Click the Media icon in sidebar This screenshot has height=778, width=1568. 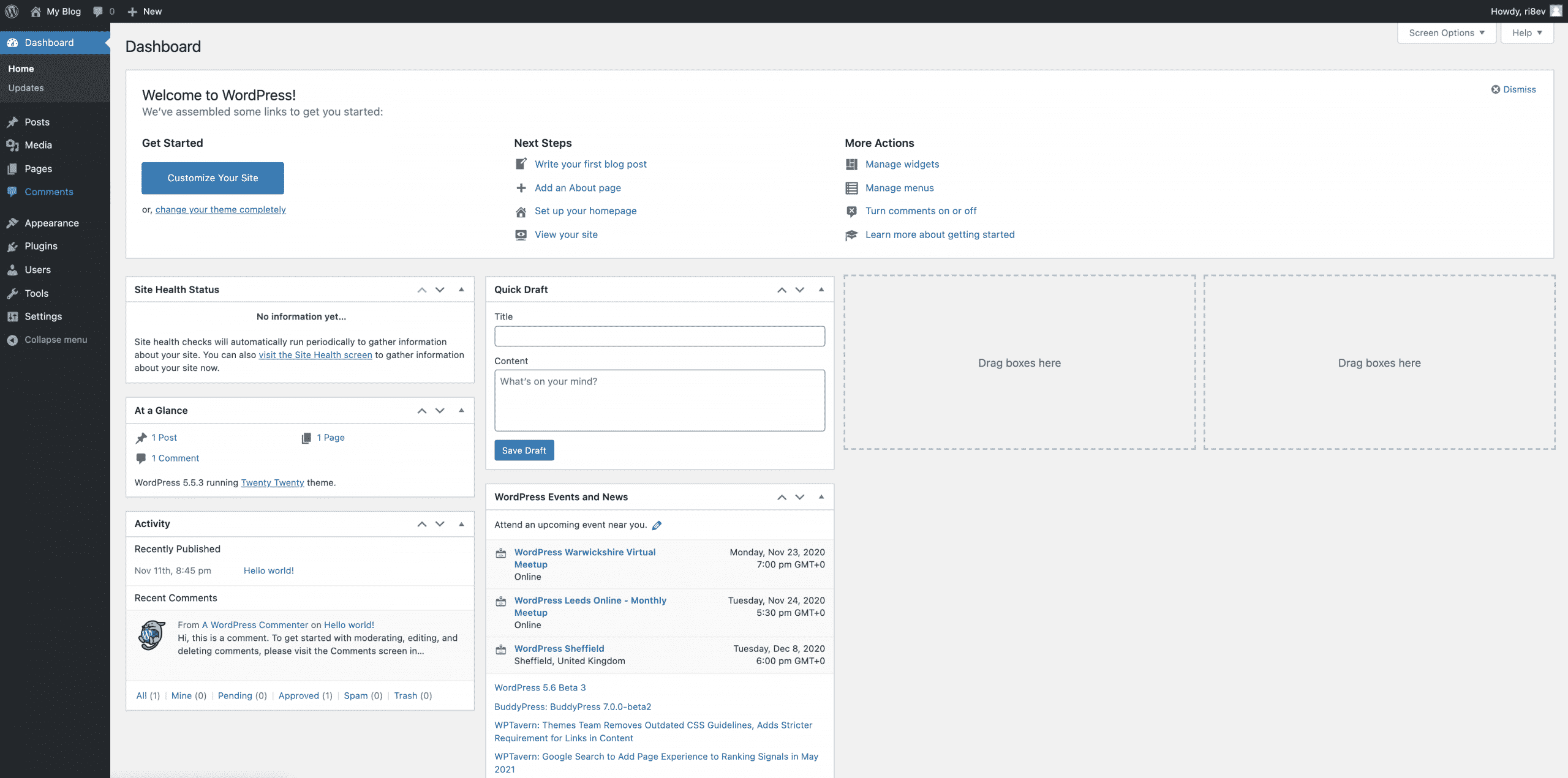coord(12,145)
